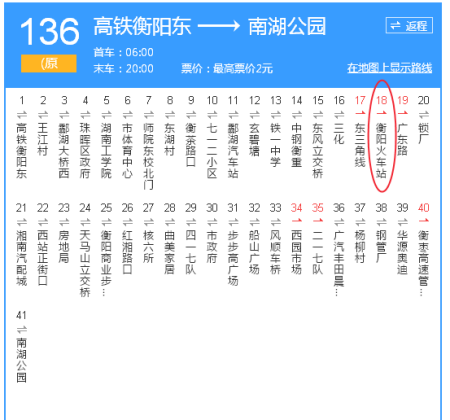Image resolution: width=450 pixels, height=420 pixels.
Task: Choose stop 9 衡茶路口
Action: coord(191,145)
